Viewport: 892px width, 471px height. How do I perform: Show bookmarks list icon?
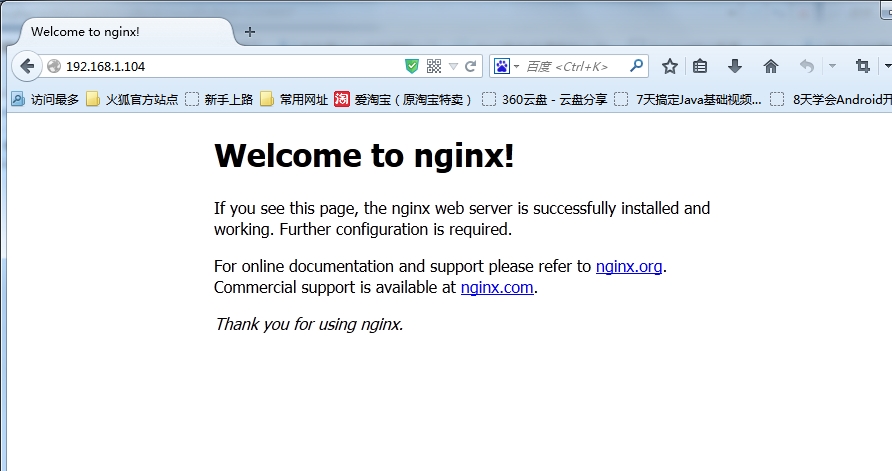tap(700, 67)
